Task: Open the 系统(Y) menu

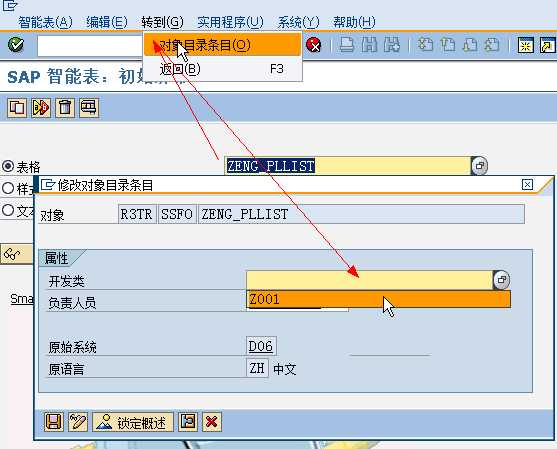Action: pyautogui.click(x=298, y=22)
